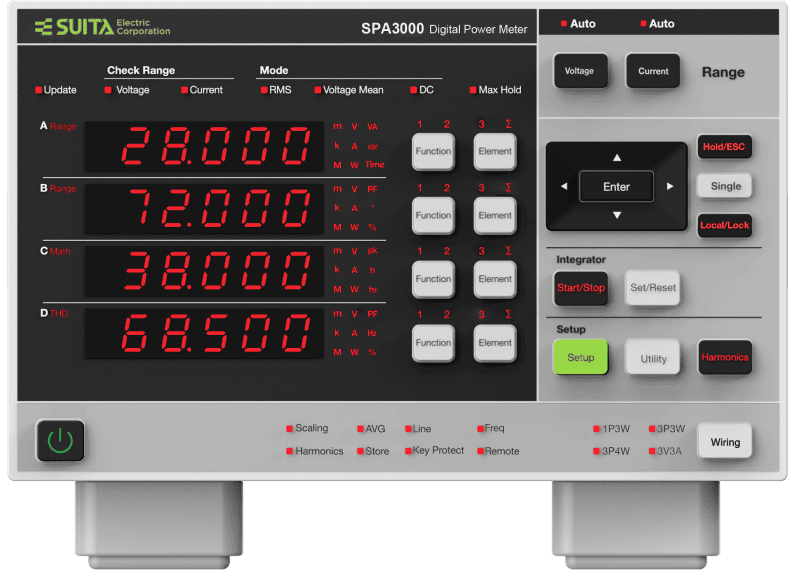Click Element button for display B

495,215
